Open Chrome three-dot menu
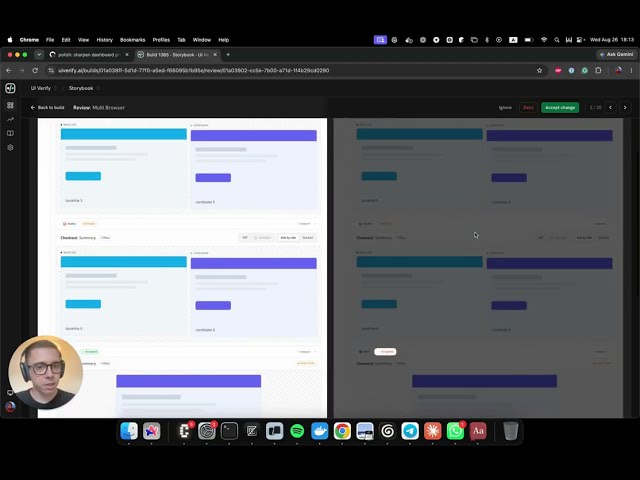The image size is (640, 480). click(631, 71)
